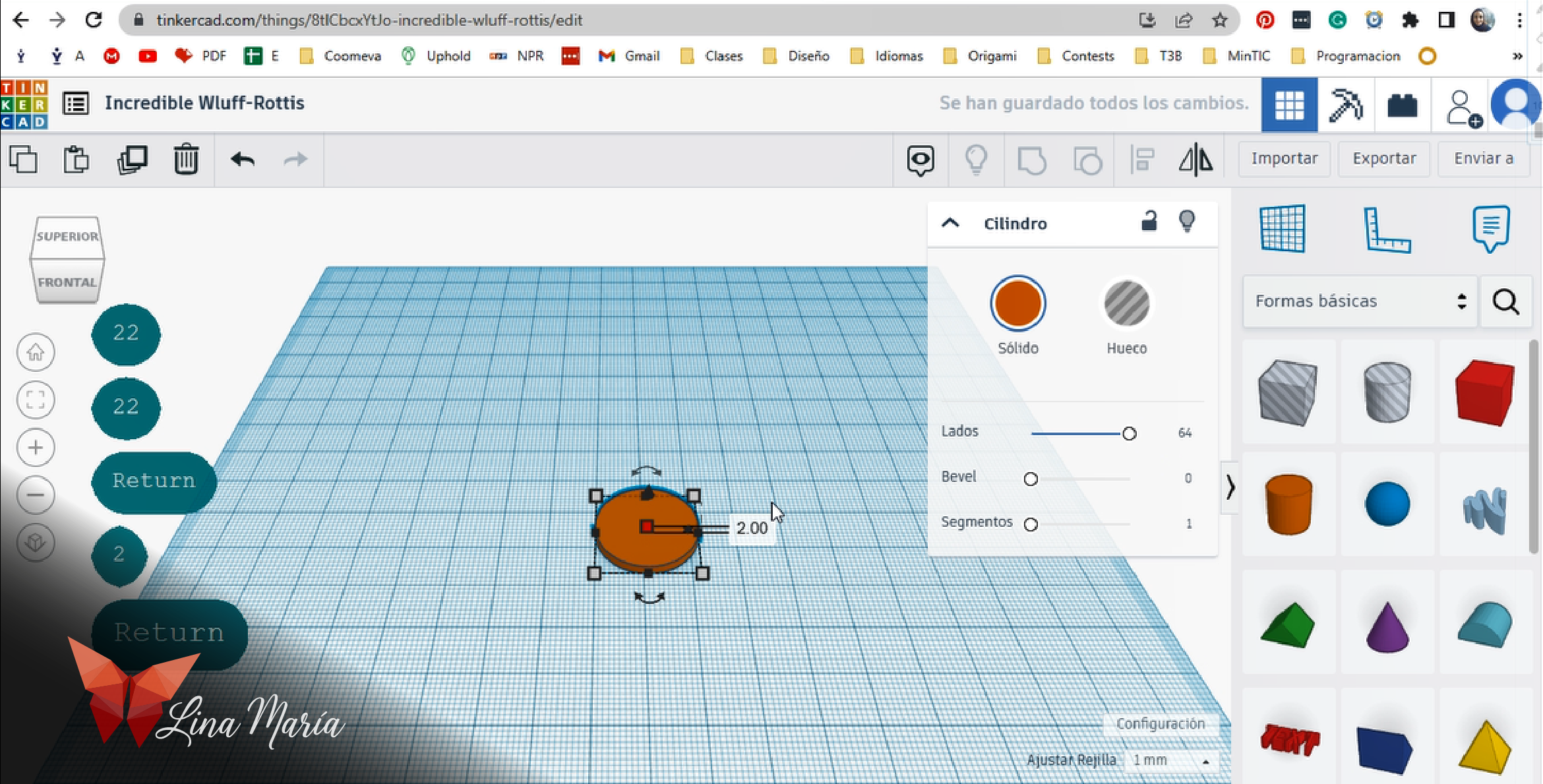Click Exportar to export the design
1543x784 pixels.
coord(1383,158)
